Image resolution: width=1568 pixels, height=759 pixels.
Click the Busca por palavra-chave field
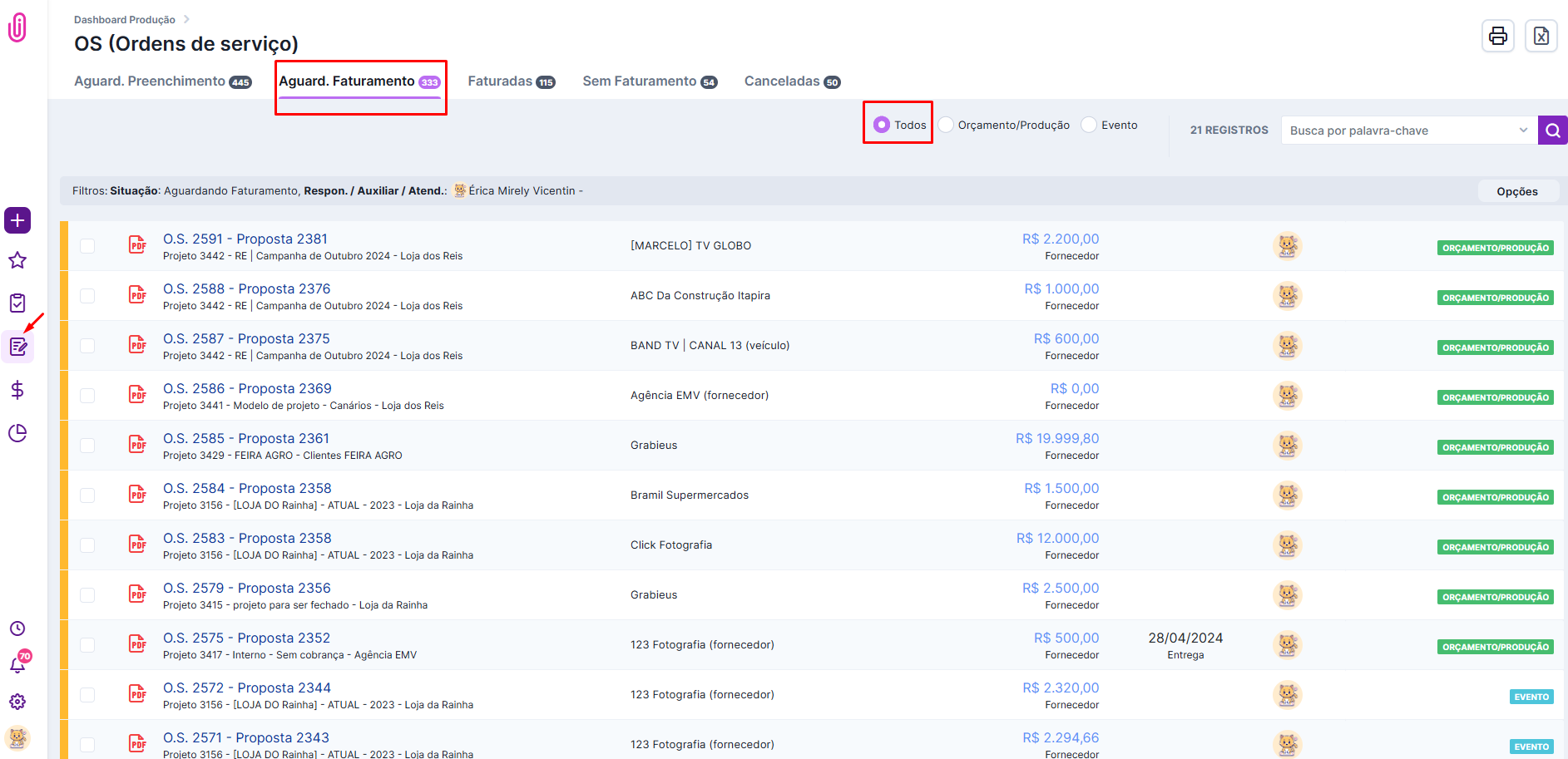click(1397, 131)
